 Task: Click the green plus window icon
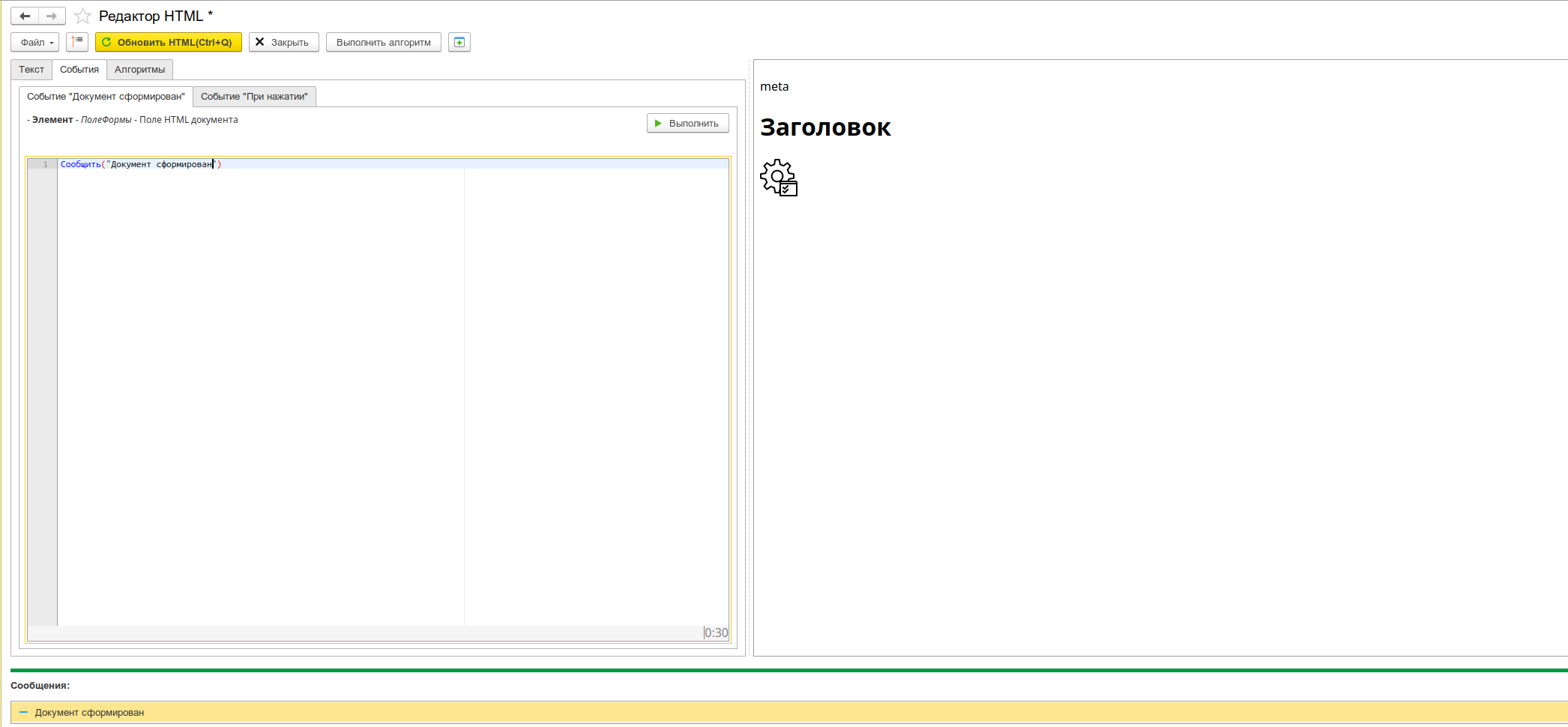click(459, 42)
